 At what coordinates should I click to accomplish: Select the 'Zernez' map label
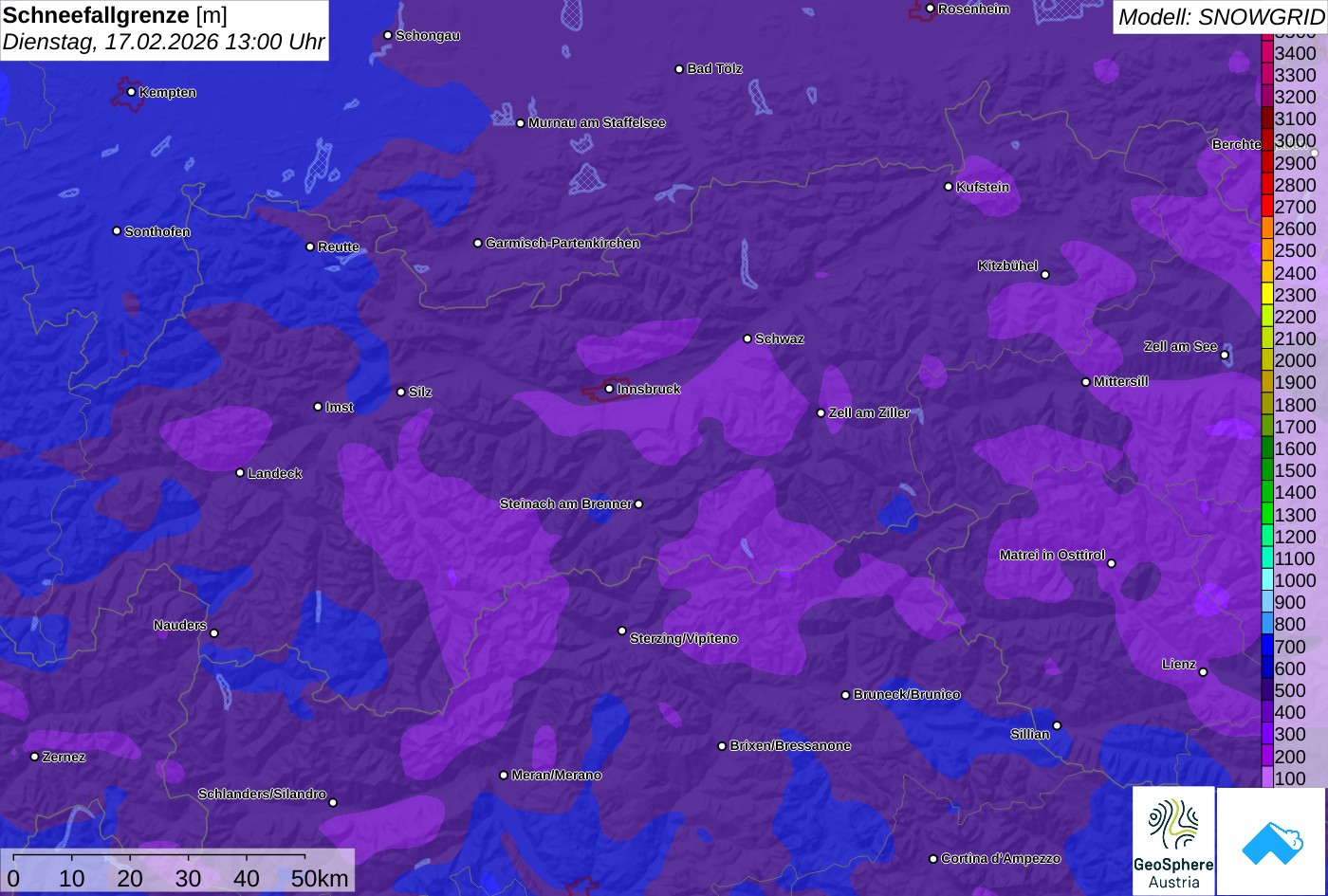click(x=65, y=758)
